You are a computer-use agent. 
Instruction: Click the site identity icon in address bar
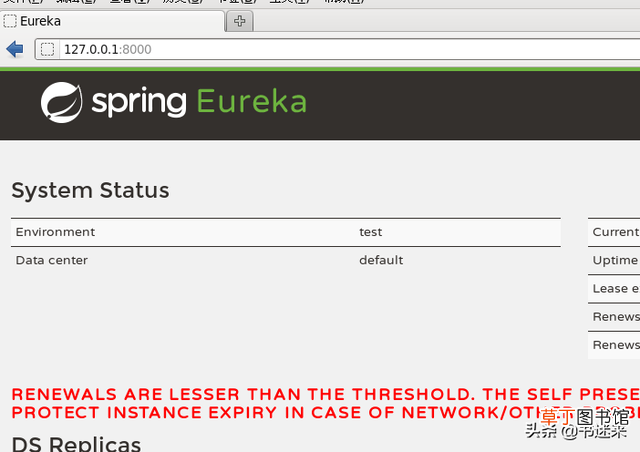tap(47, 49)
